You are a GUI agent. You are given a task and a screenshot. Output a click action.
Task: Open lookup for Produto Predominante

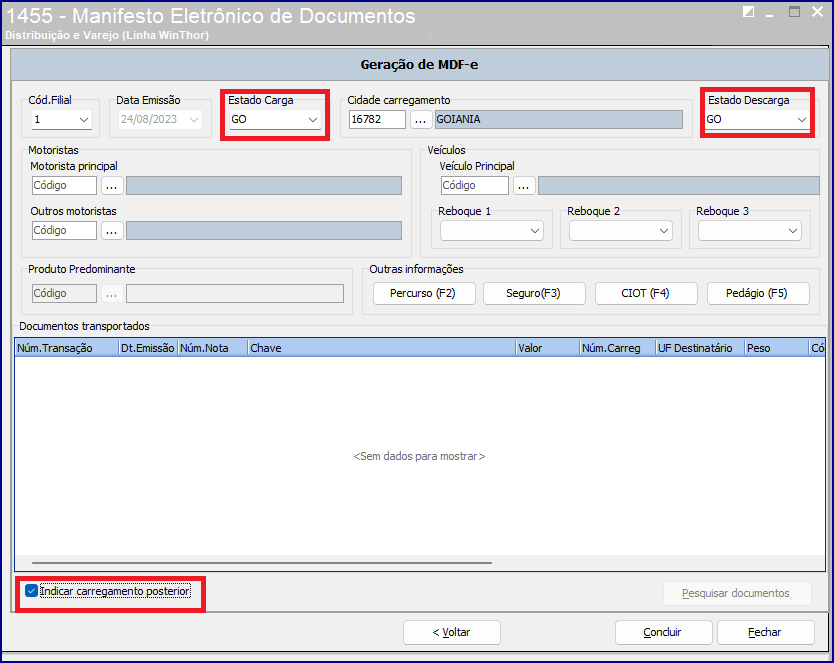[112, 293]
